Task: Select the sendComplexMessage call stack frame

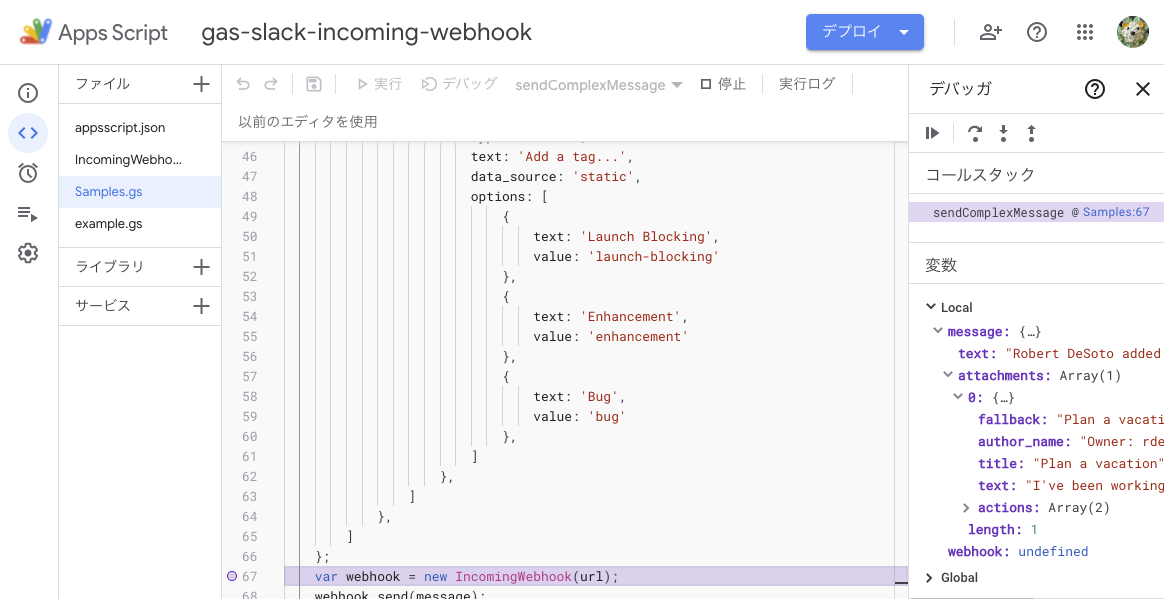Action: (1036, 212)
